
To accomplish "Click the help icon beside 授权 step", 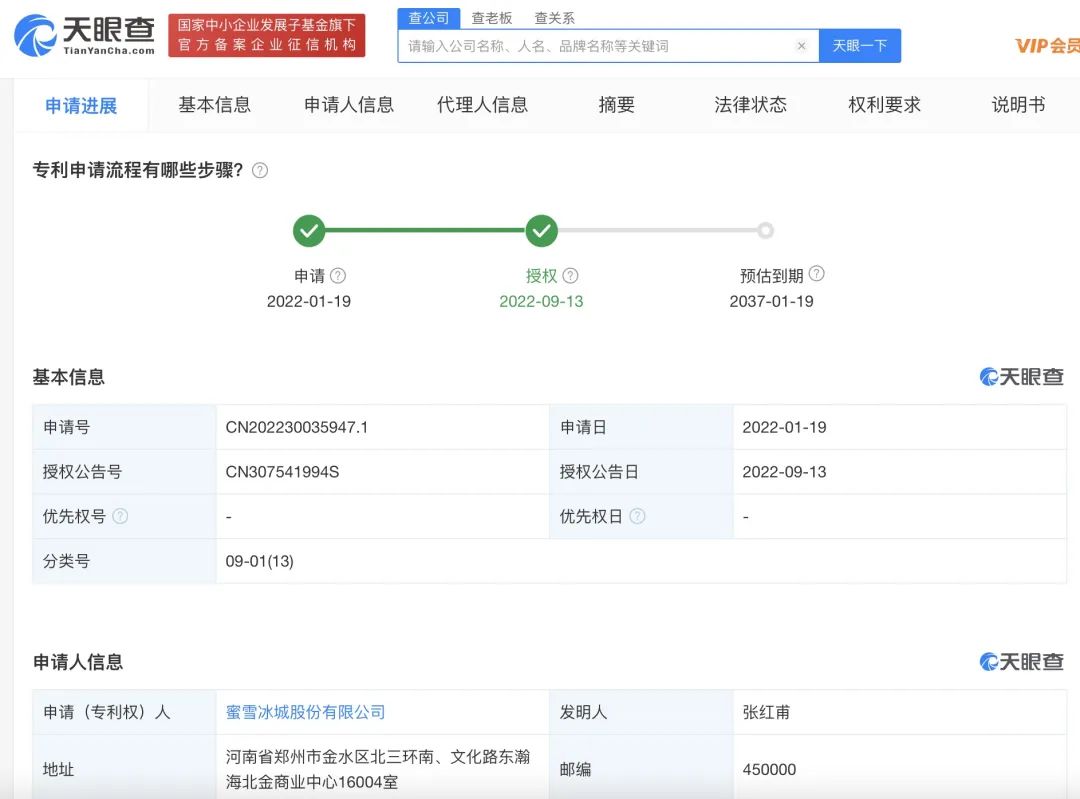I will point(570,276).
